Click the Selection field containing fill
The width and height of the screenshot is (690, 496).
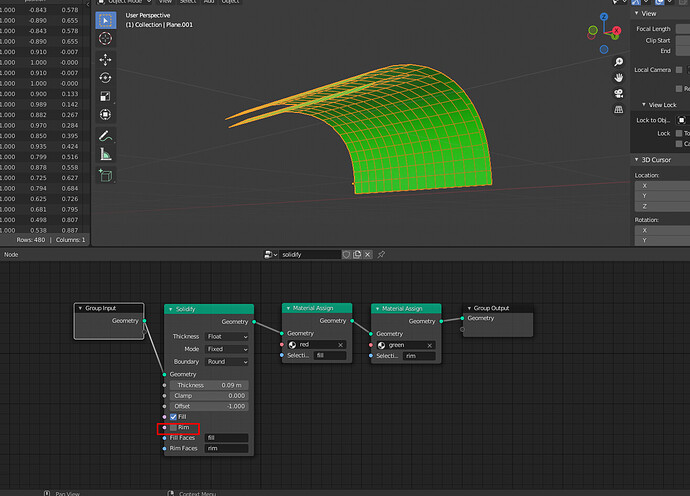[x=330, y=356]
